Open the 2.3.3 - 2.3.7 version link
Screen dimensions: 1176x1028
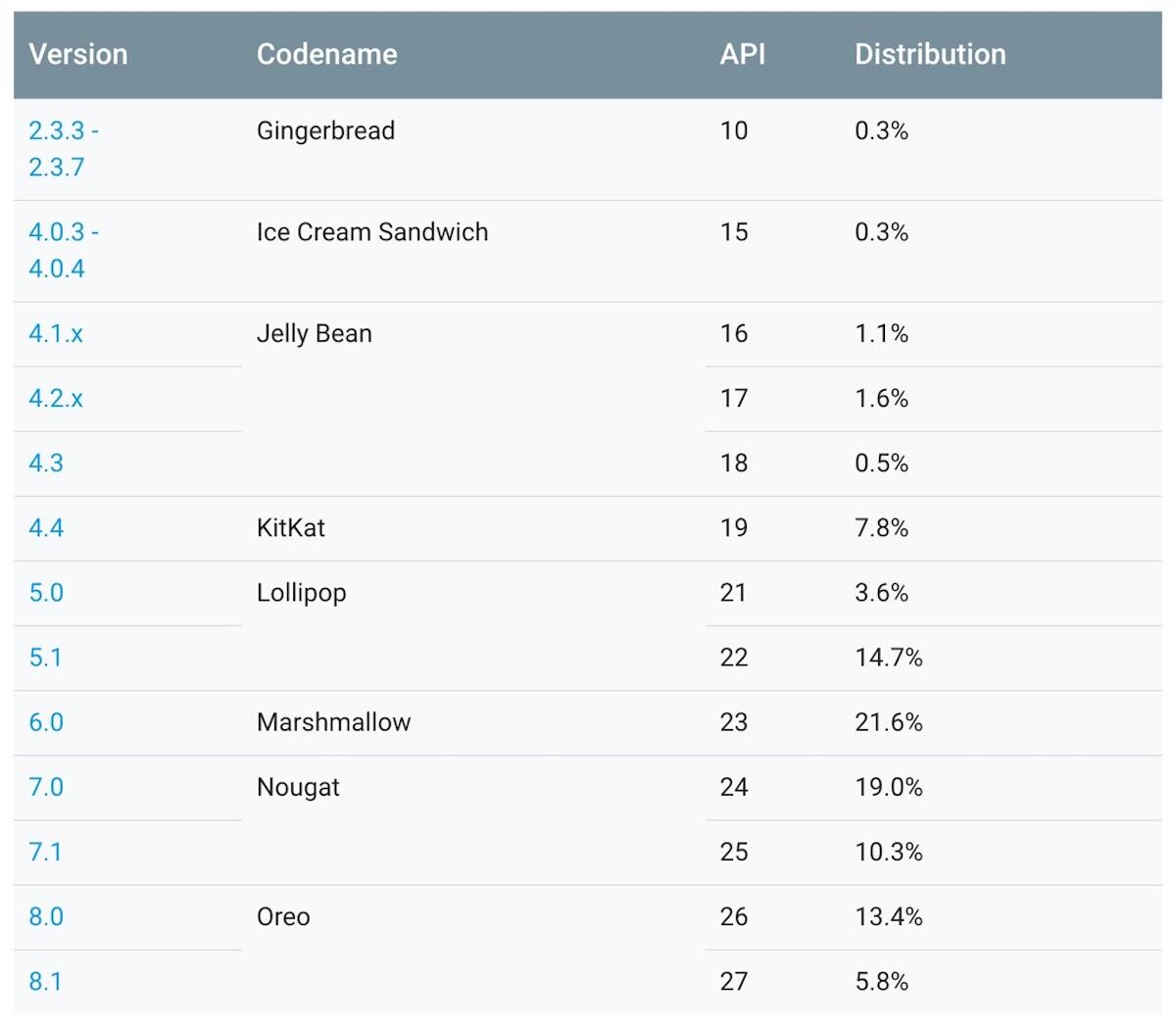(63, 131)
